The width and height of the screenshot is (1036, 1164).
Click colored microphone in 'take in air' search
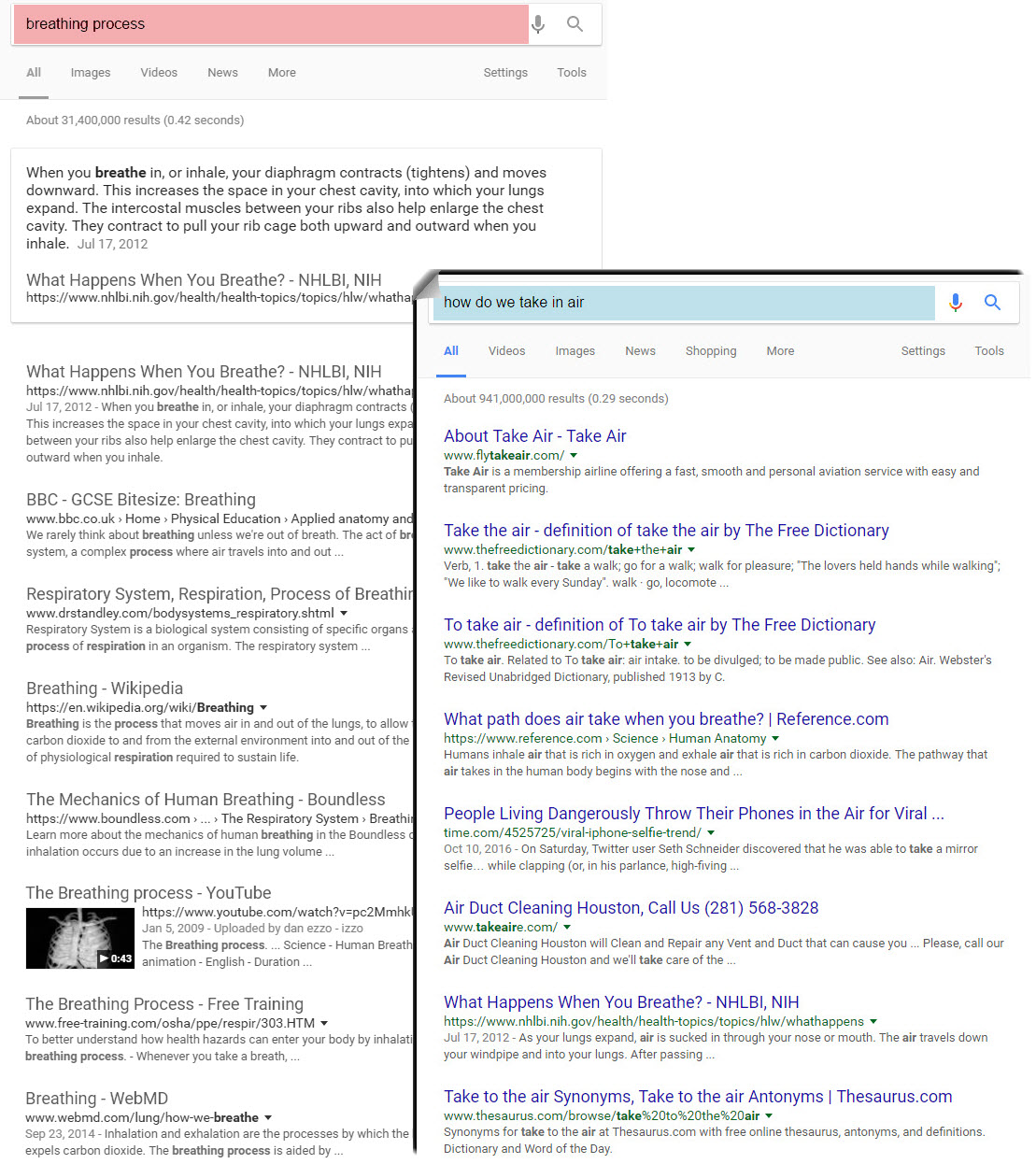[955, 303]
